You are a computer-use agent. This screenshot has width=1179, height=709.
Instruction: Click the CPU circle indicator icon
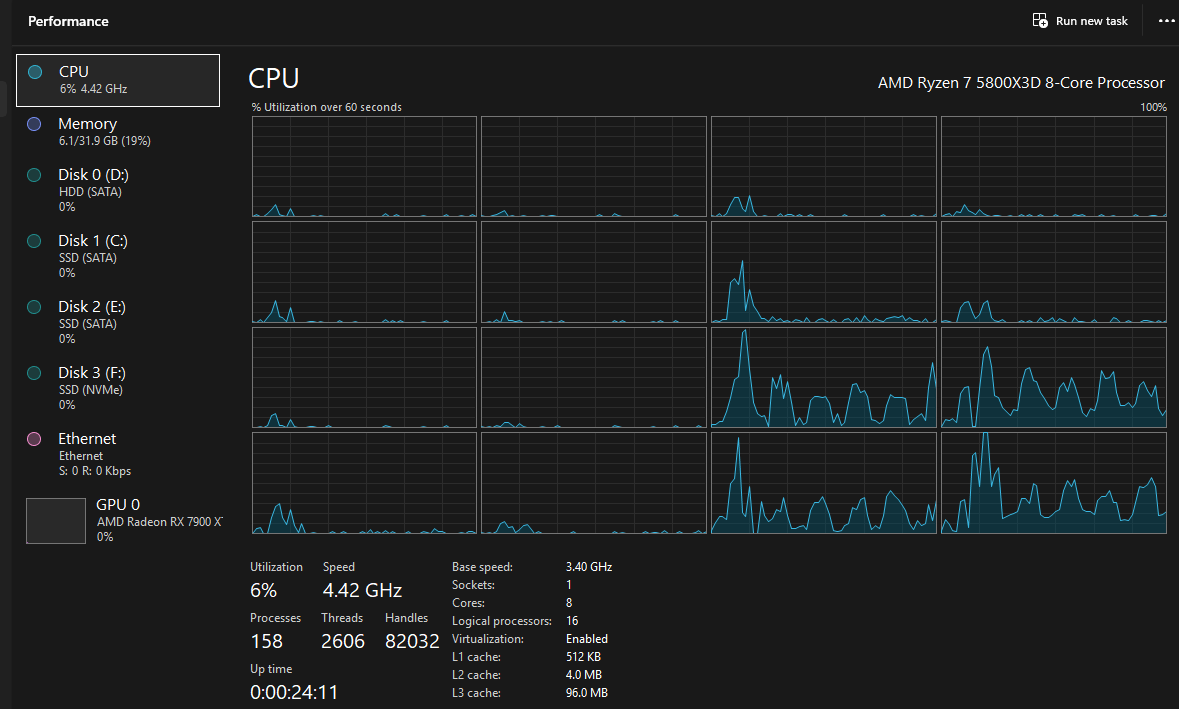click(x=35, y=72)
